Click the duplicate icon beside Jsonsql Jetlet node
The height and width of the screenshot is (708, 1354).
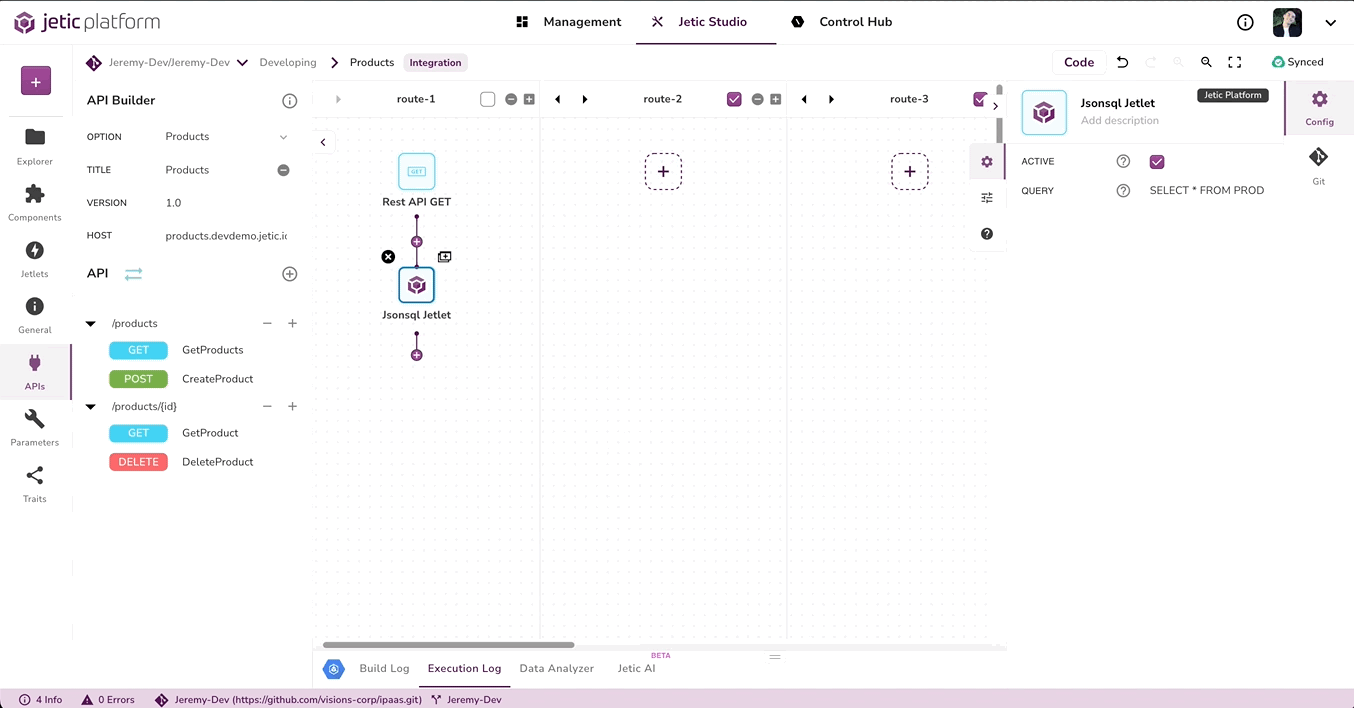coord(445,257)
